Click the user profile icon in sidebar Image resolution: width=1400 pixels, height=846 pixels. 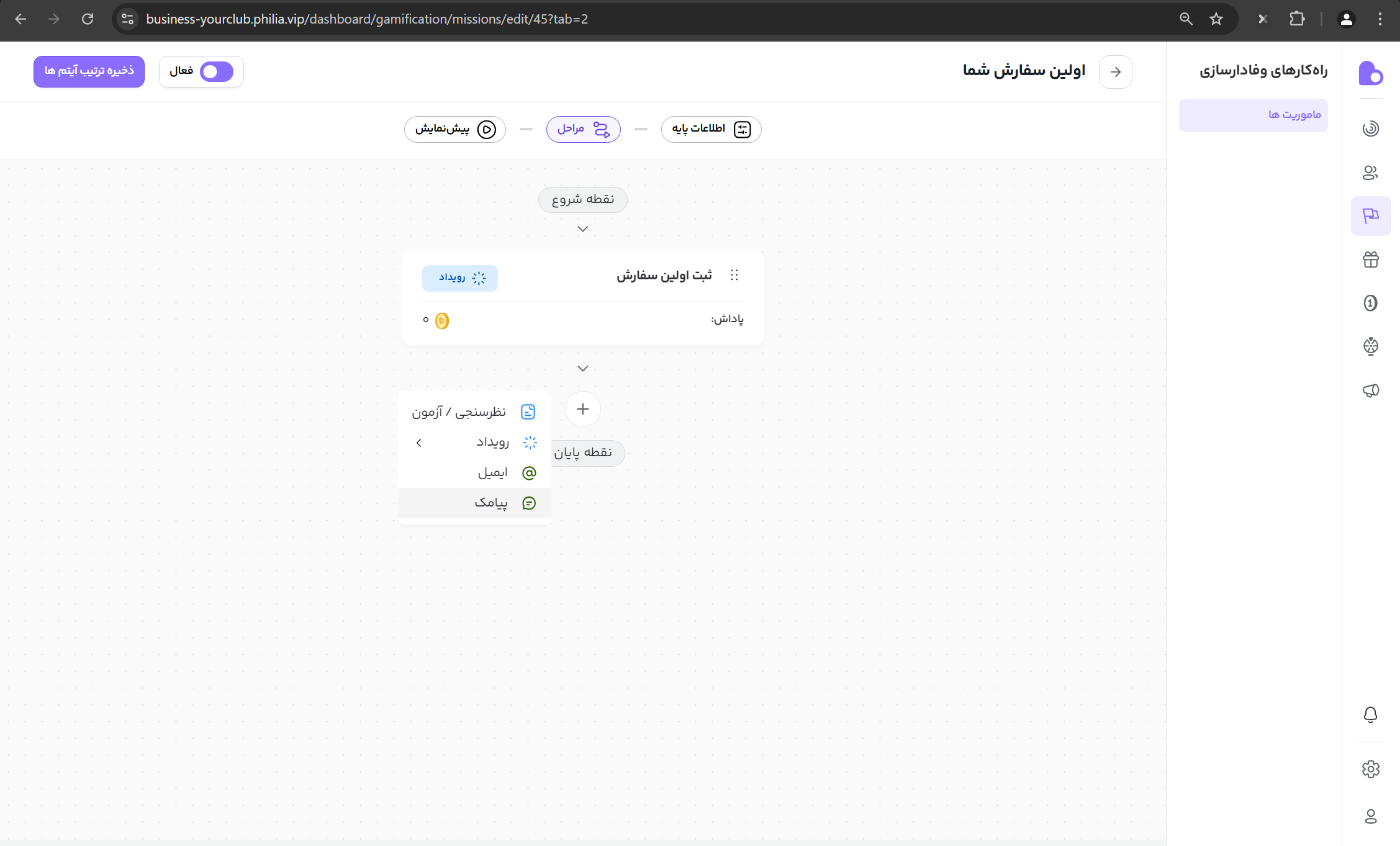click(1370, 817)
